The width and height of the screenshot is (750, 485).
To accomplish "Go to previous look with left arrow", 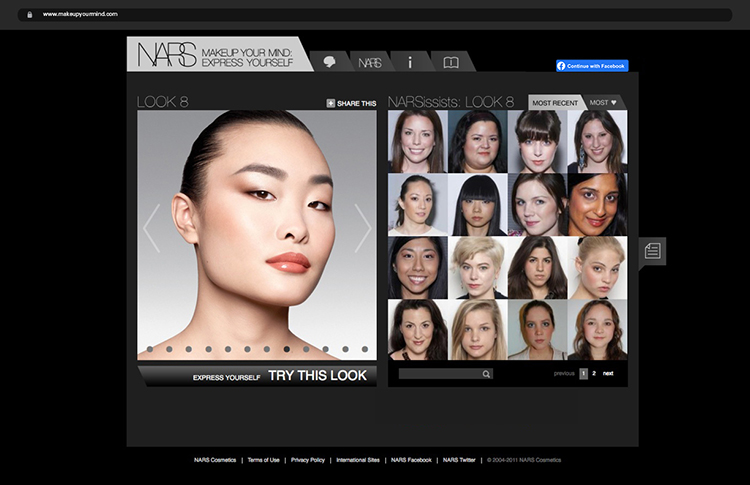I will (x=152, y=228).
